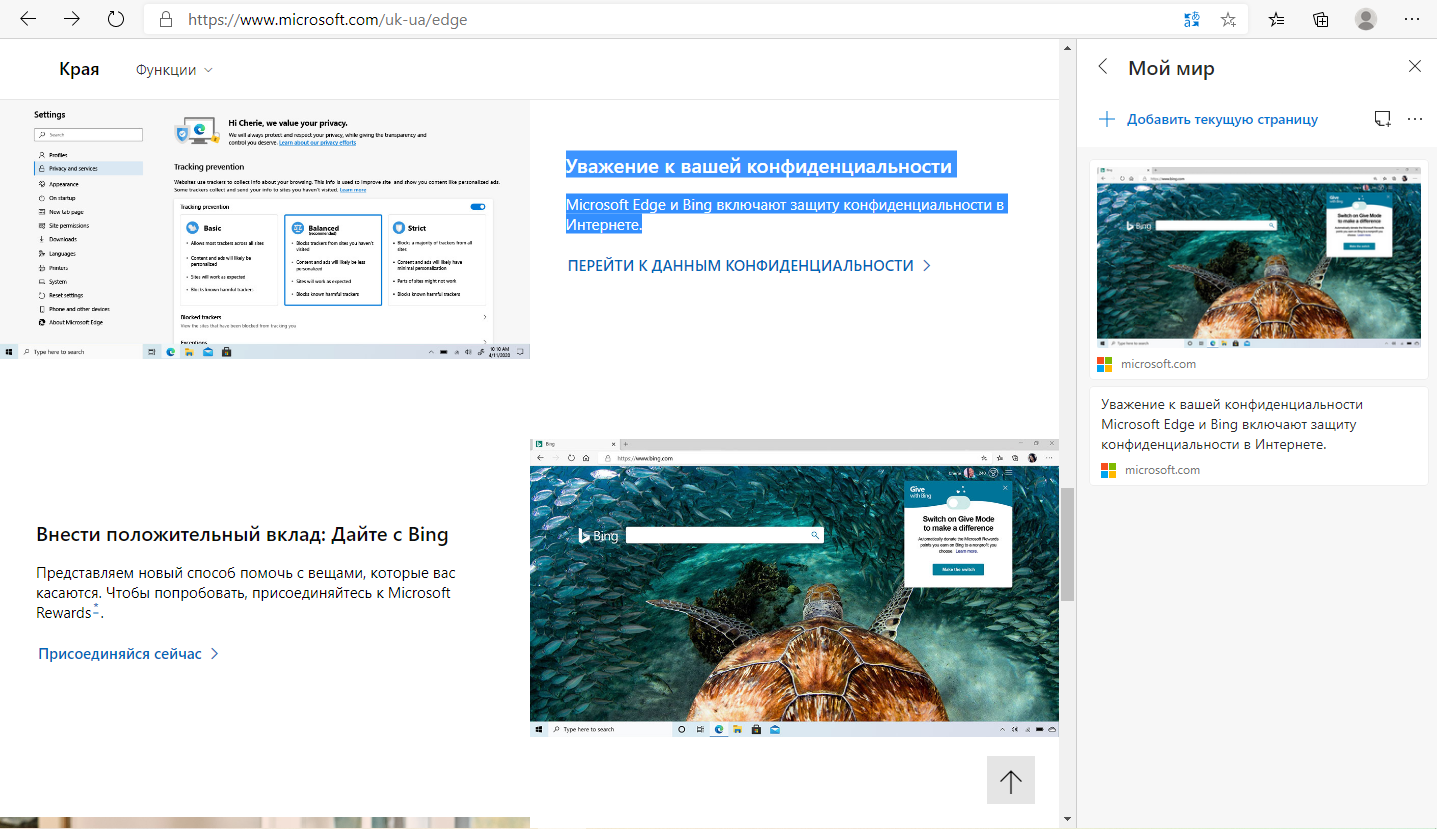Image resolution: width=1437 pixels, height=829 pixels.
Task: Go back in the Collections panel
Action: [x=1103, y=67]
